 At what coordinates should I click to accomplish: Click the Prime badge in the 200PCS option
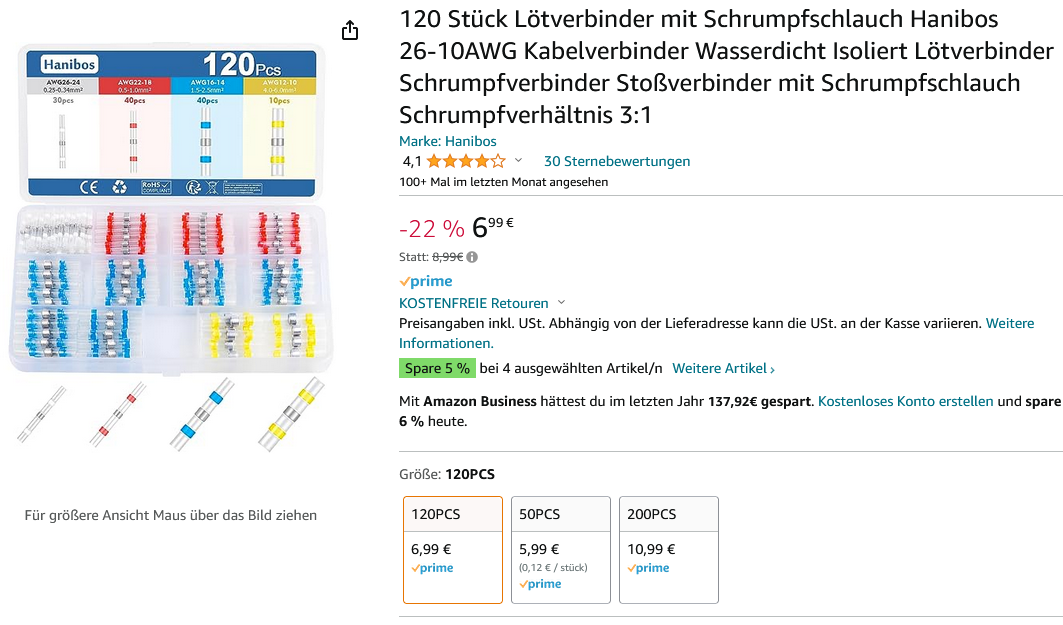point(648,568)
